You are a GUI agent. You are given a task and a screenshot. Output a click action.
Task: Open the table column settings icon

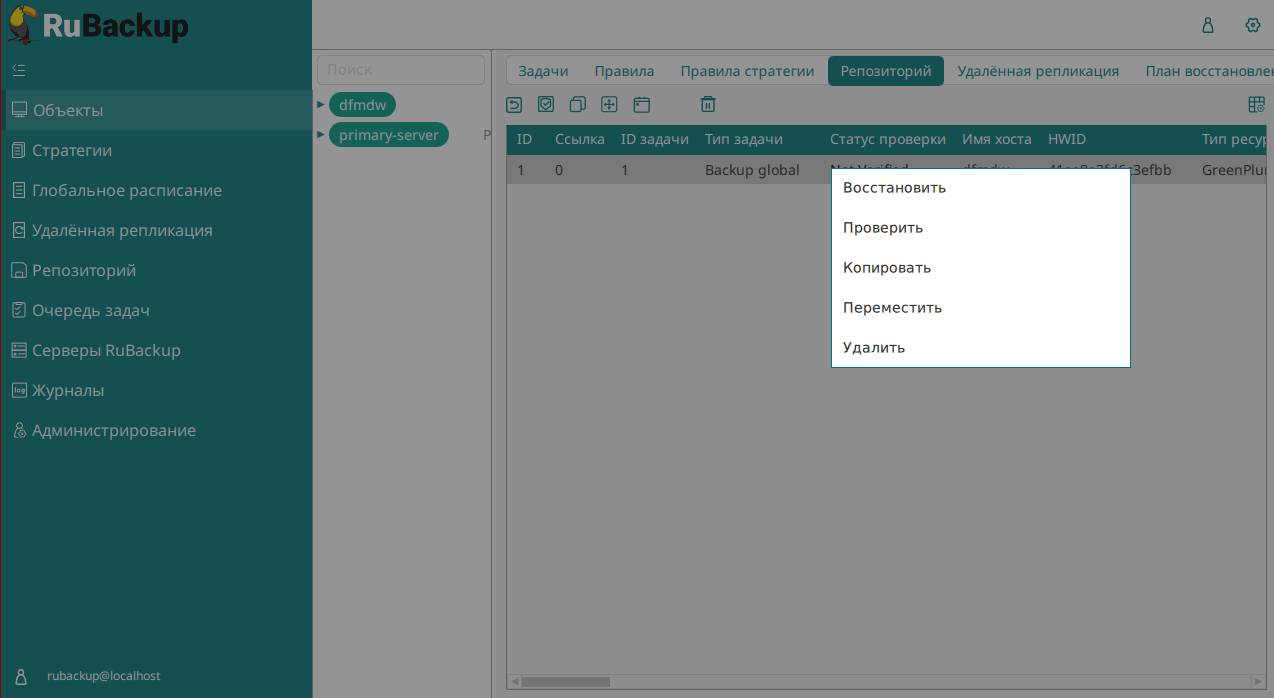point(1256,104)
